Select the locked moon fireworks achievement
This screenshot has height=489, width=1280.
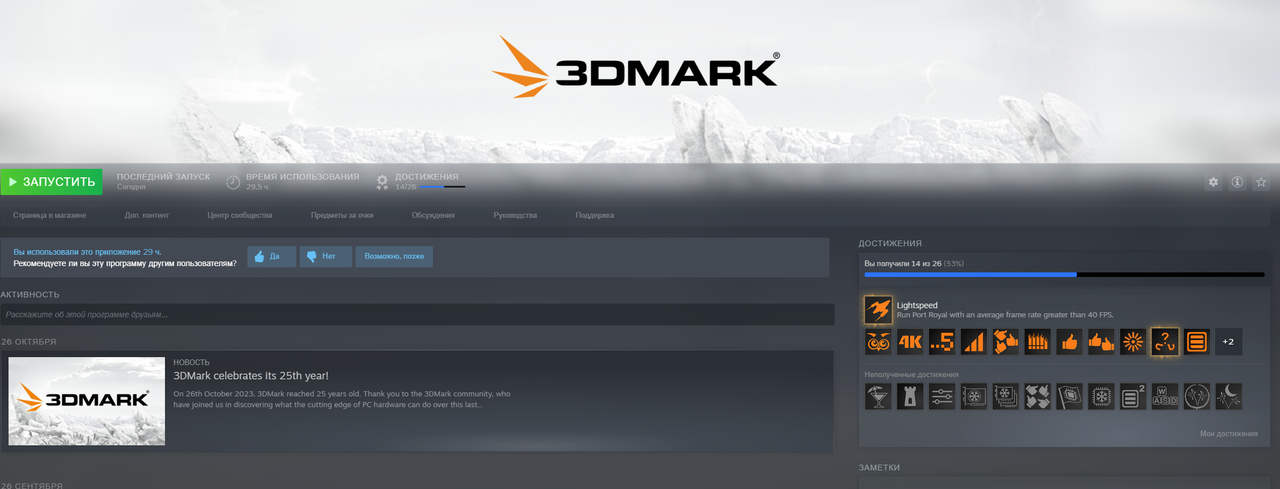click(x=1229, y=396)
